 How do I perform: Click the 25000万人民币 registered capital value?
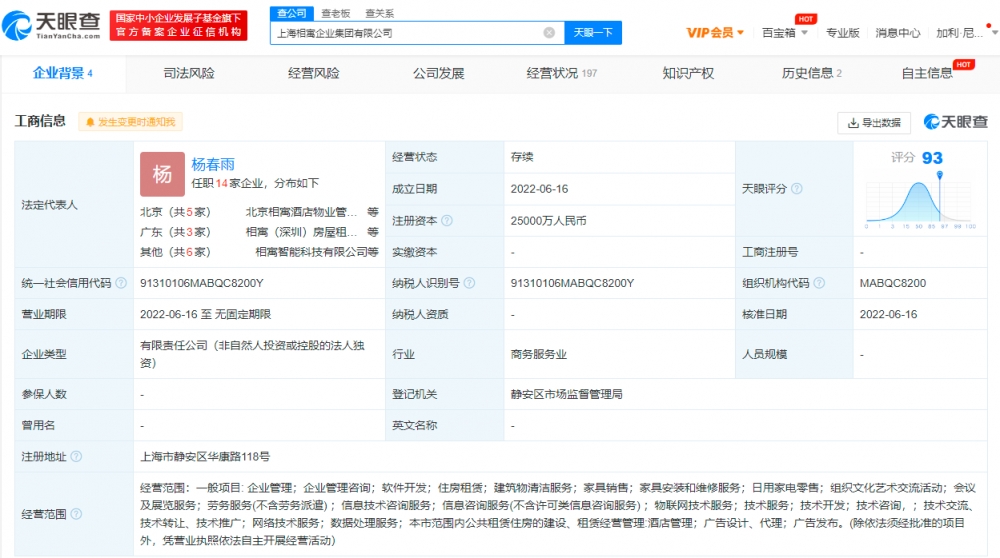pos(548,221)
